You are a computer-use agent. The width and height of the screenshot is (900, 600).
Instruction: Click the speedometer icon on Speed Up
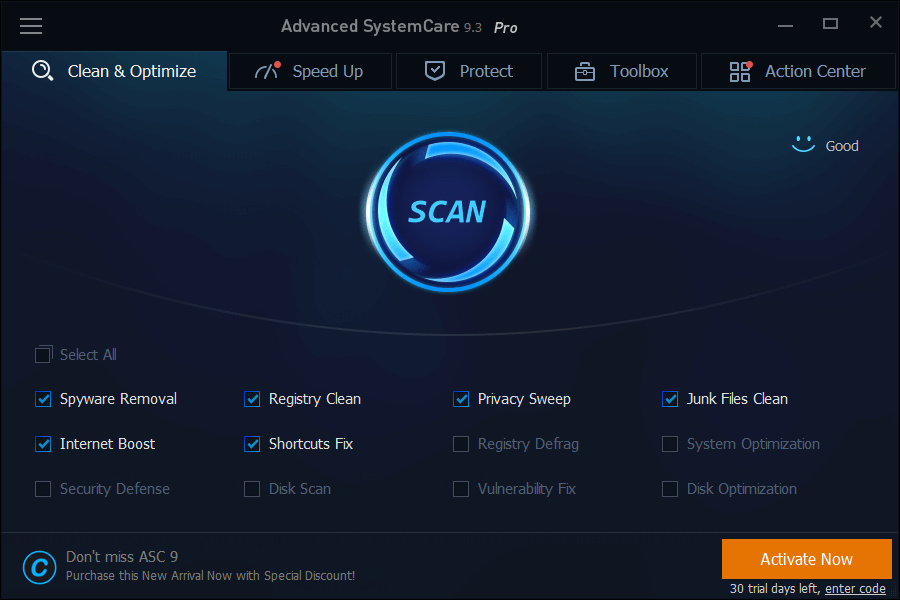point(267,71)
